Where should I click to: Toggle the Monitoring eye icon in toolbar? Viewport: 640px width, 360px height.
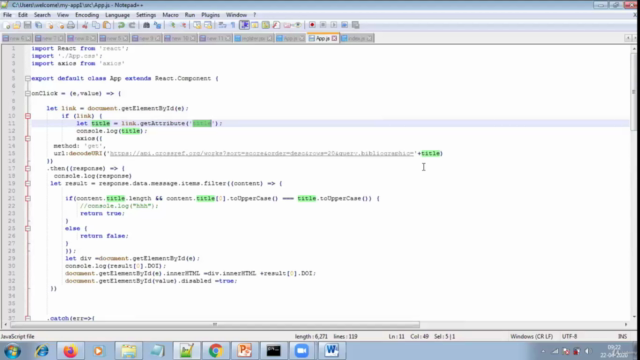298,25
